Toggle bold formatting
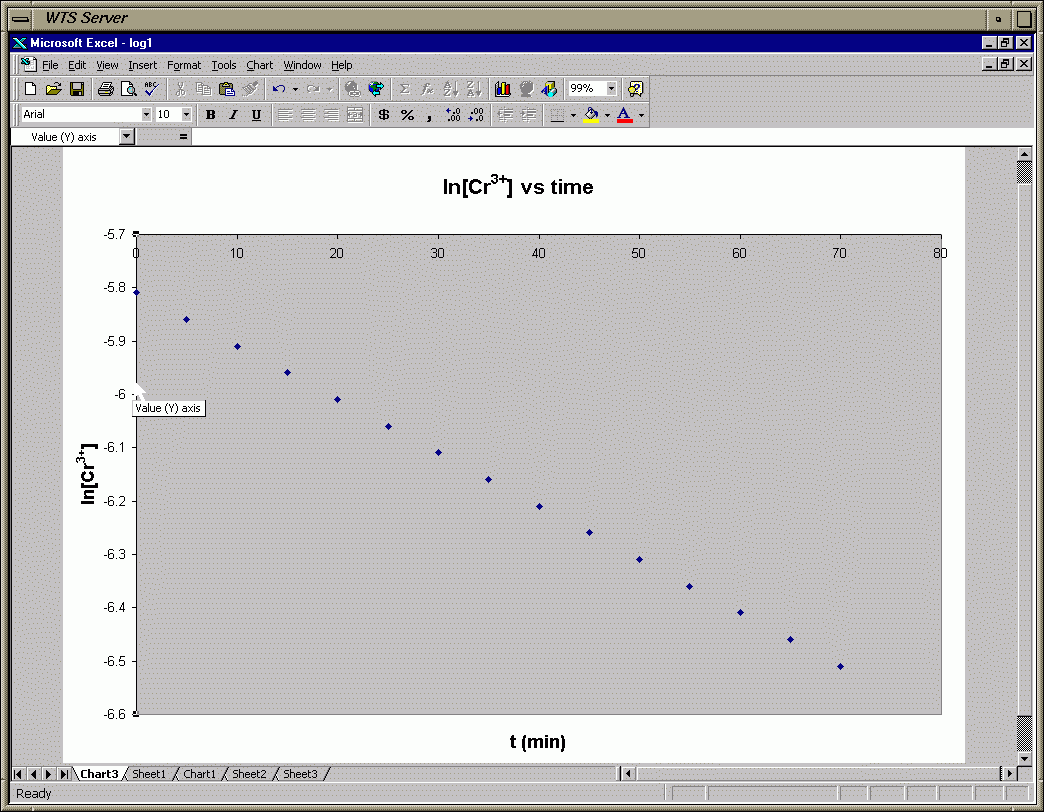The height and width of the screenshot is (812, 1044). click(211, 115)
